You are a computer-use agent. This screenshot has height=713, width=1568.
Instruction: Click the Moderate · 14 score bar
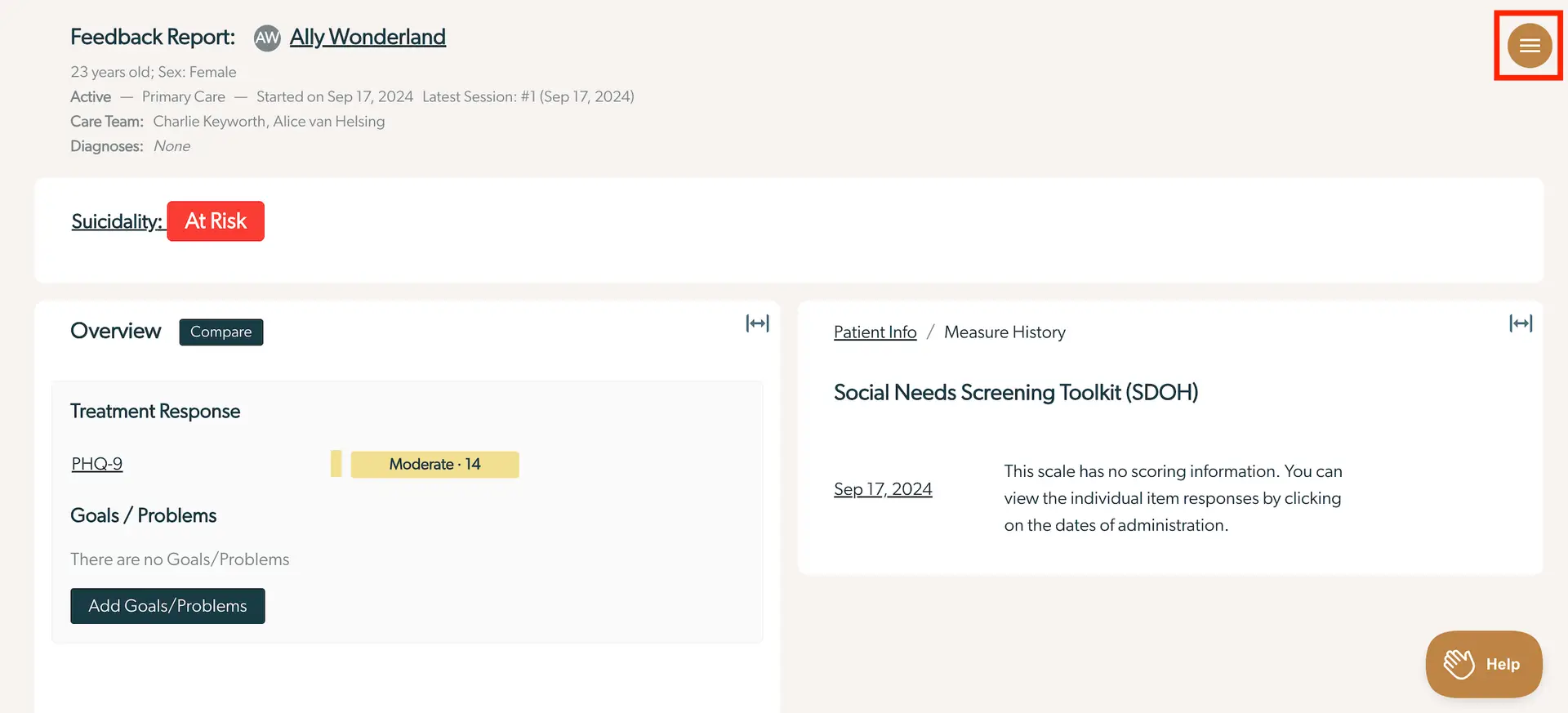pos(434,464)
